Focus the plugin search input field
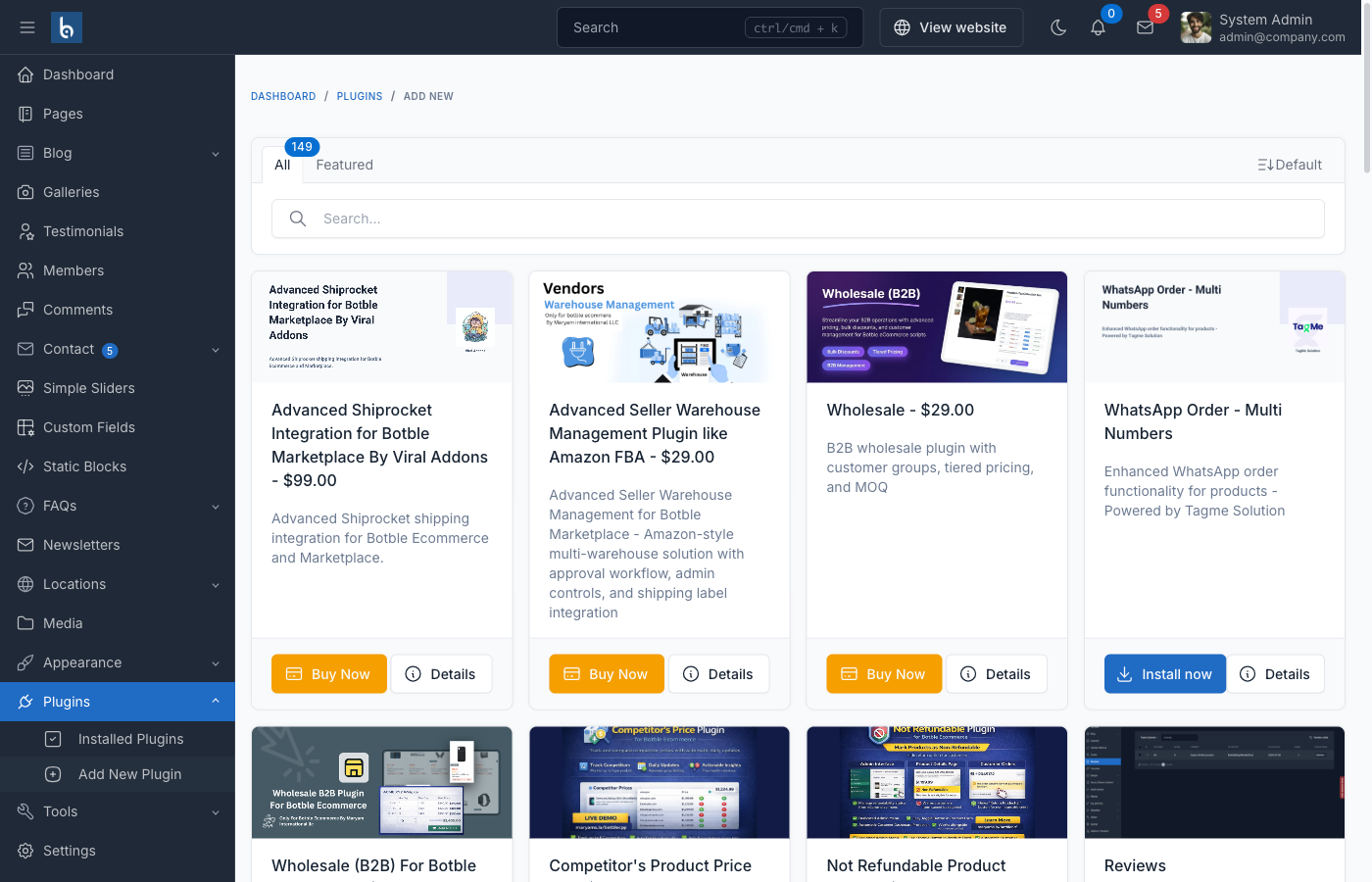Image resolution: width=1372 pixels, height=882 pixels. tap(798, 219)
